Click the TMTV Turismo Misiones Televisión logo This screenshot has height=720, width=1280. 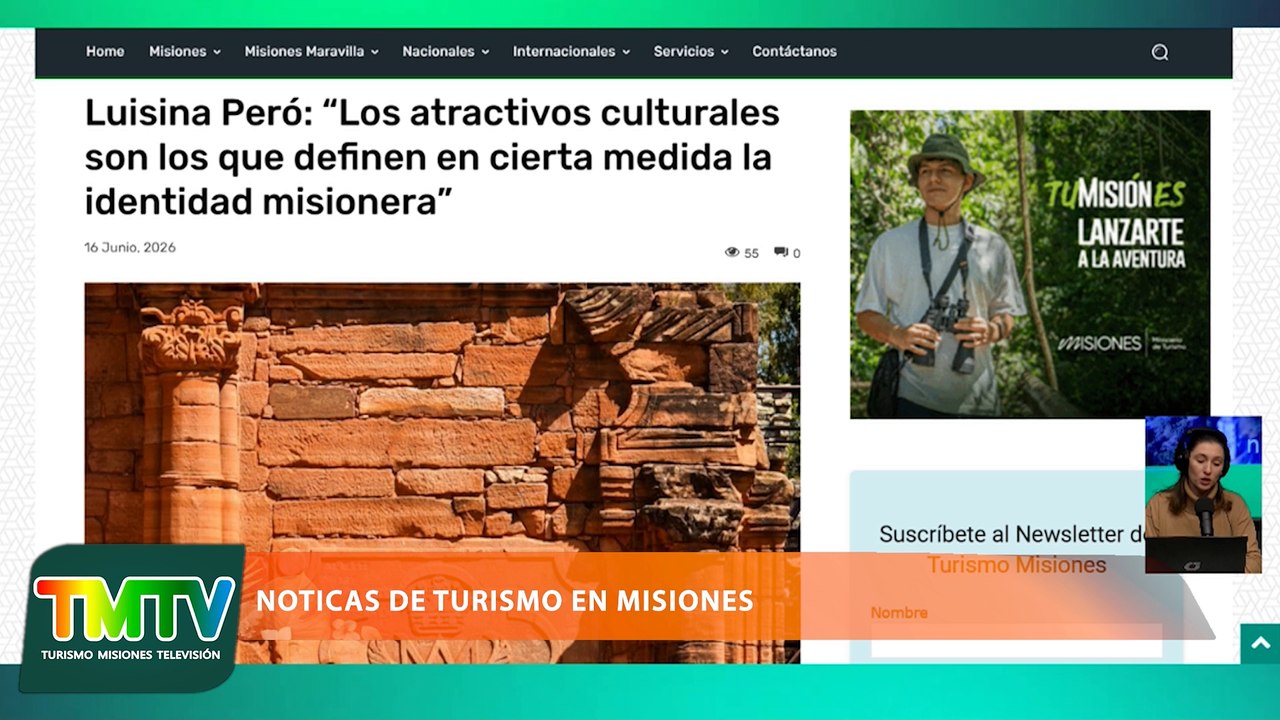pyautogui.click(x=133, y=618)
